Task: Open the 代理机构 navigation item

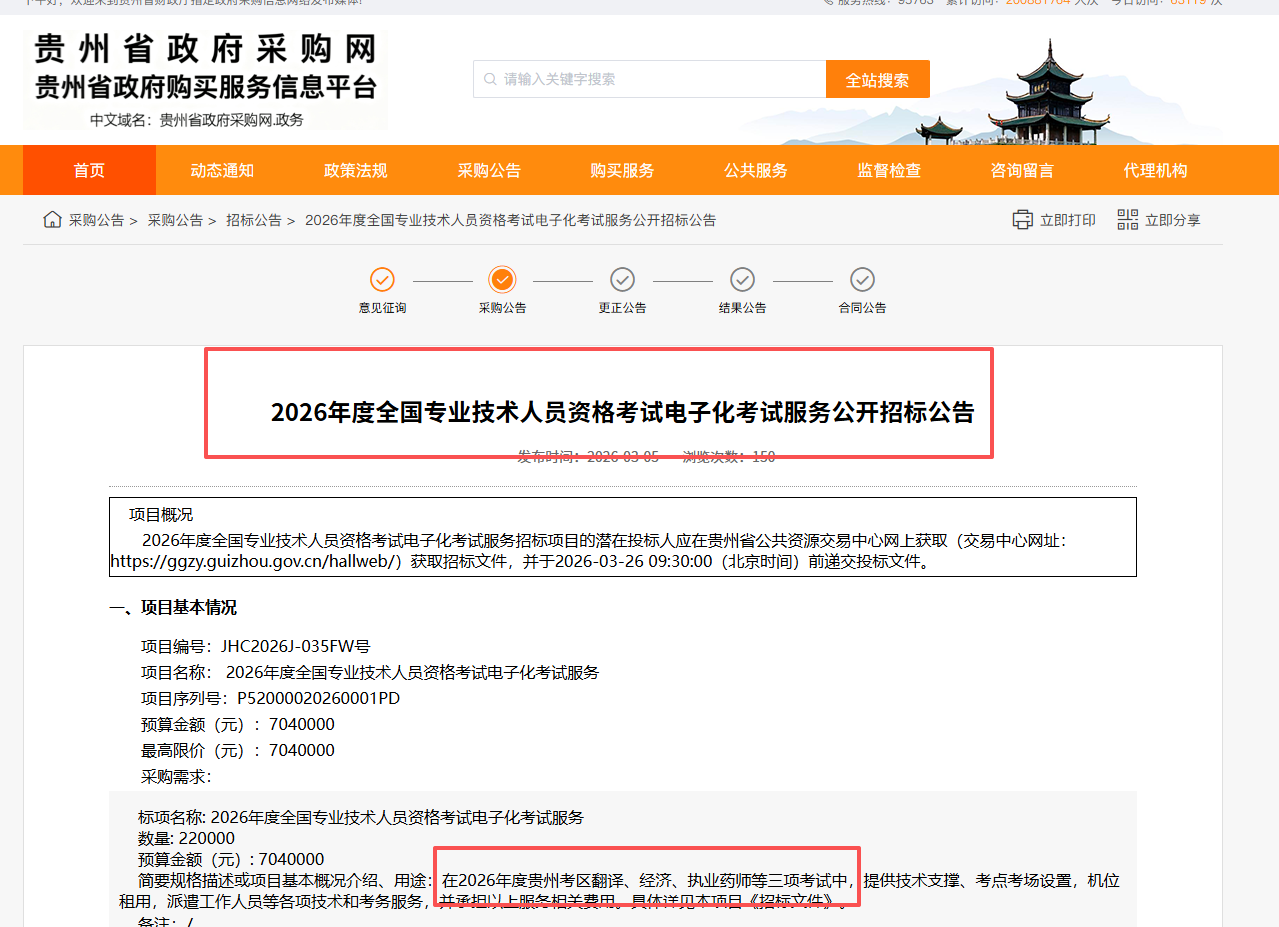Action: 1155,170
